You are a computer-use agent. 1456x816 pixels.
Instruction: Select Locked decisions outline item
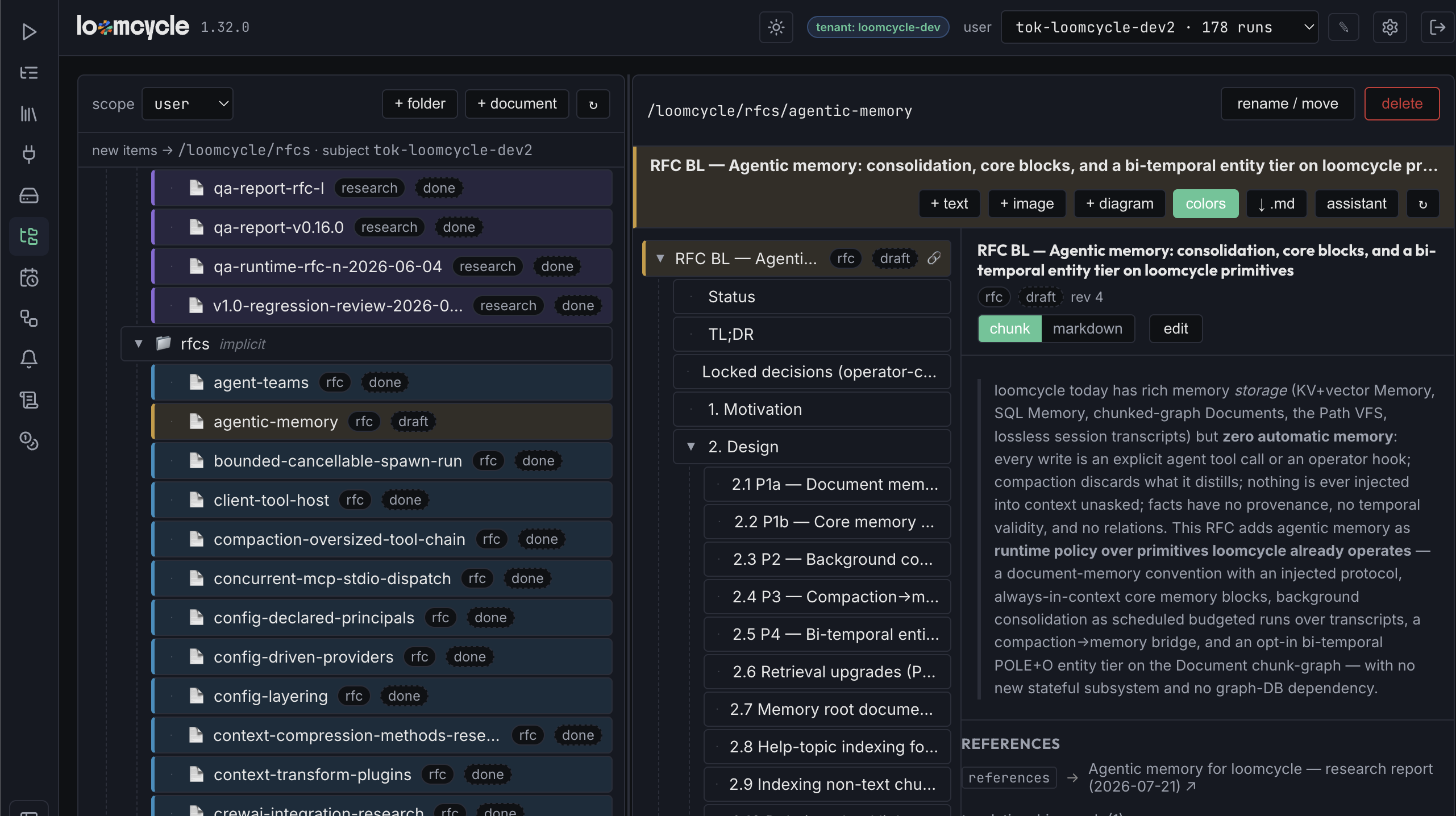click(x=812, y=372)
